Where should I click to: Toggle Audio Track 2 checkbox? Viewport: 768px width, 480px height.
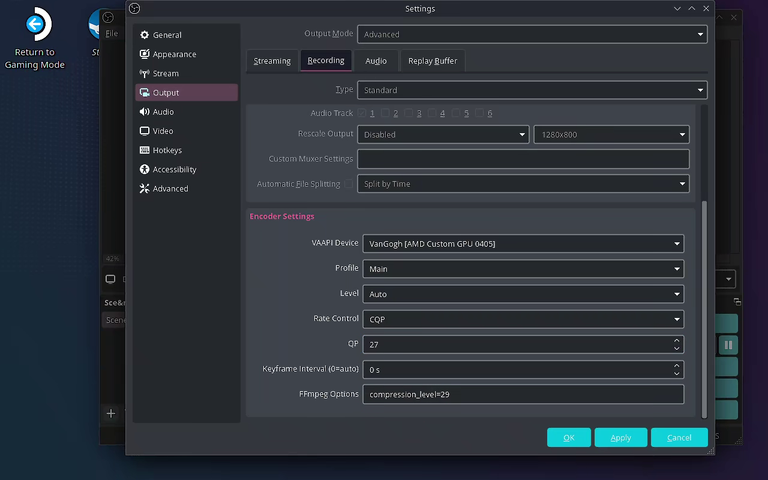[385, 113]
